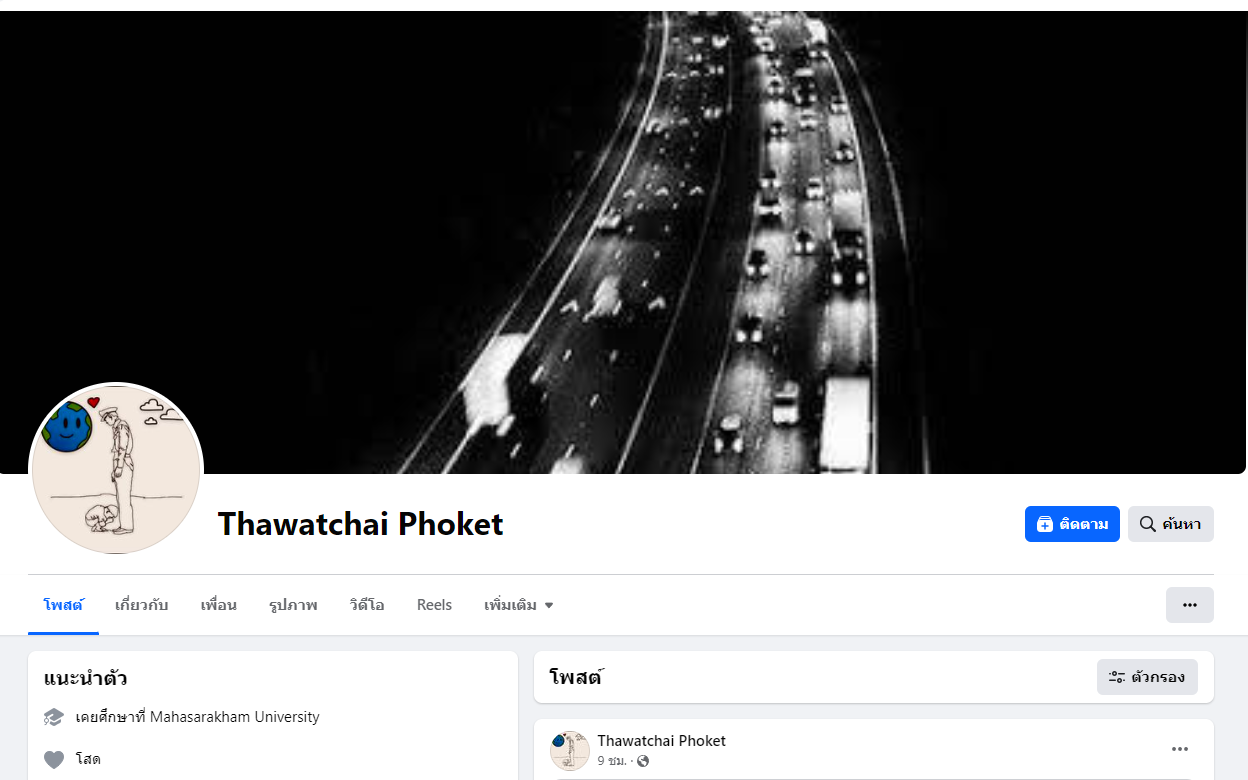Select the รูปภาพ tab
This screenshot has width=1248, height=780.
pos(293,605)
